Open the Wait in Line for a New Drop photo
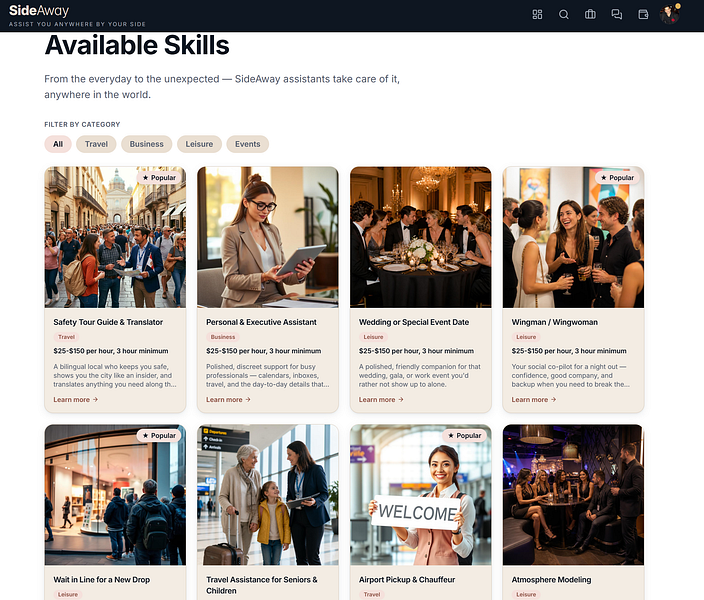Image resolution: width=704 pixels, height=600 pixels. click(115, 495)
